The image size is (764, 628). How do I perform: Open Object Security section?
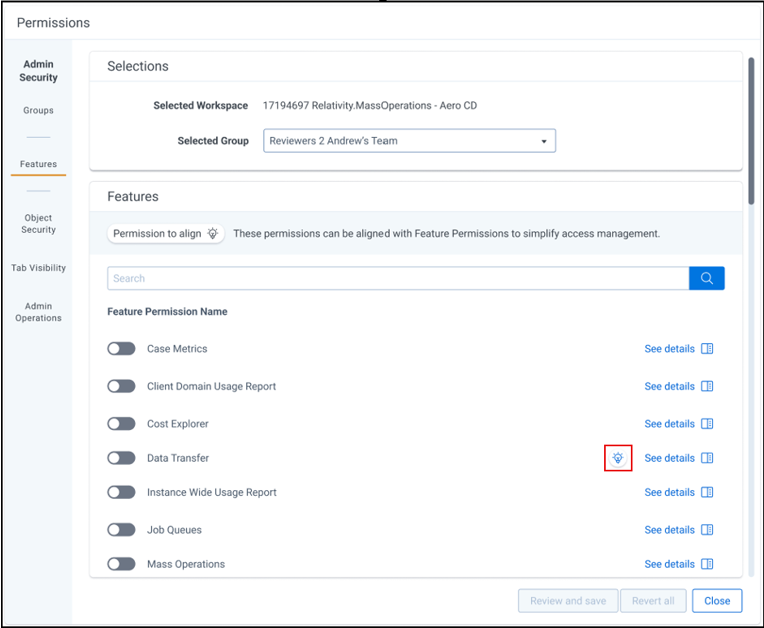[x=38, y=224]
